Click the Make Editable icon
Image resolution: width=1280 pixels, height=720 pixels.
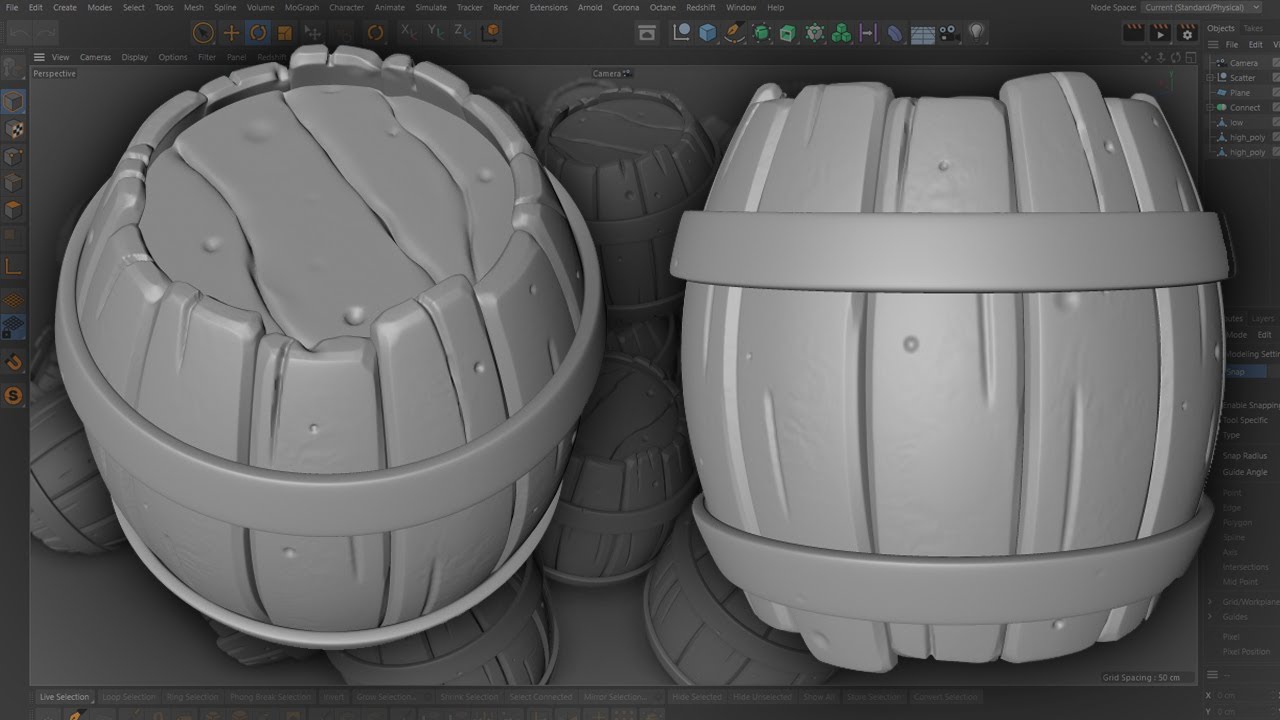14,69
